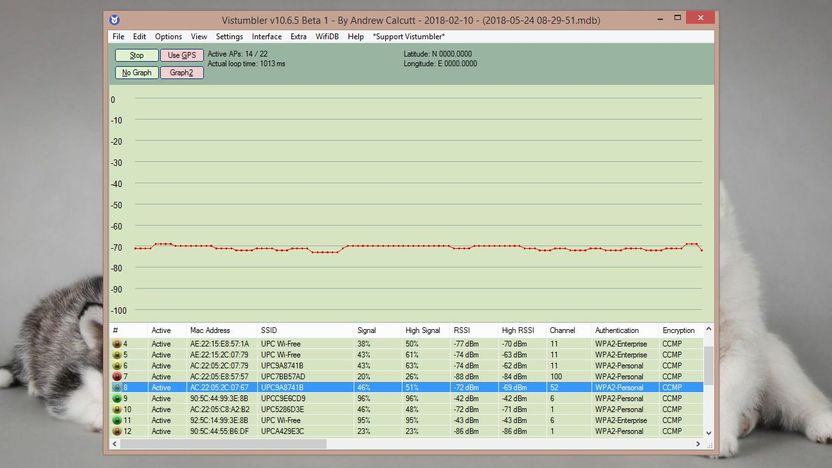Open the Extra menu
The height and width of the screenshot is (468, 832).
tap(298, 37)
